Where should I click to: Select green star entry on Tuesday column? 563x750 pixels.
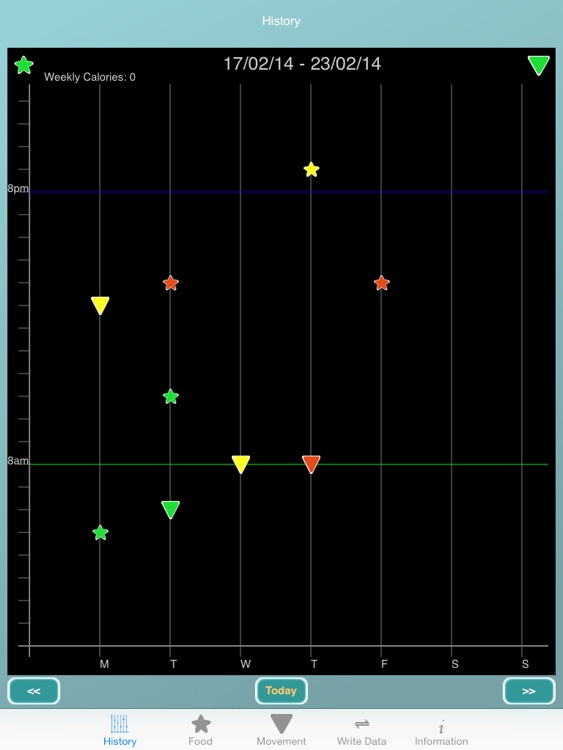coord(171,397)
